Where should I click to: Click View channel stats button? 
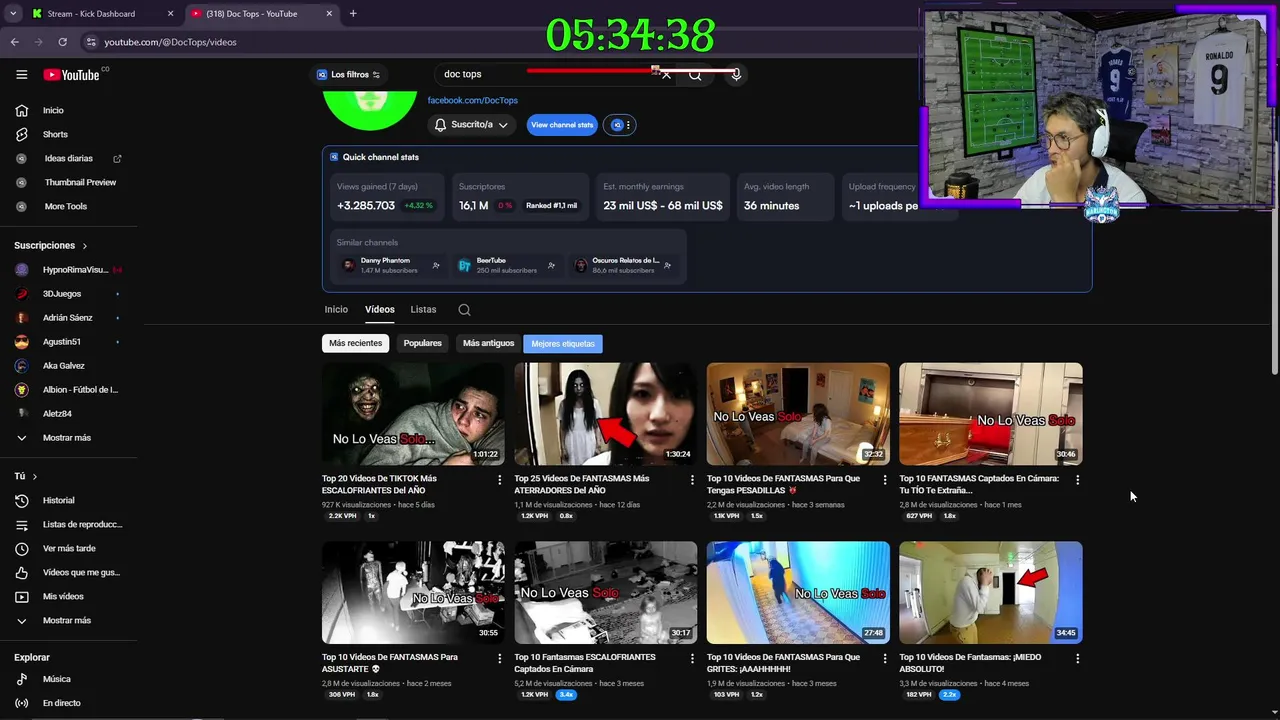[562, 125]
